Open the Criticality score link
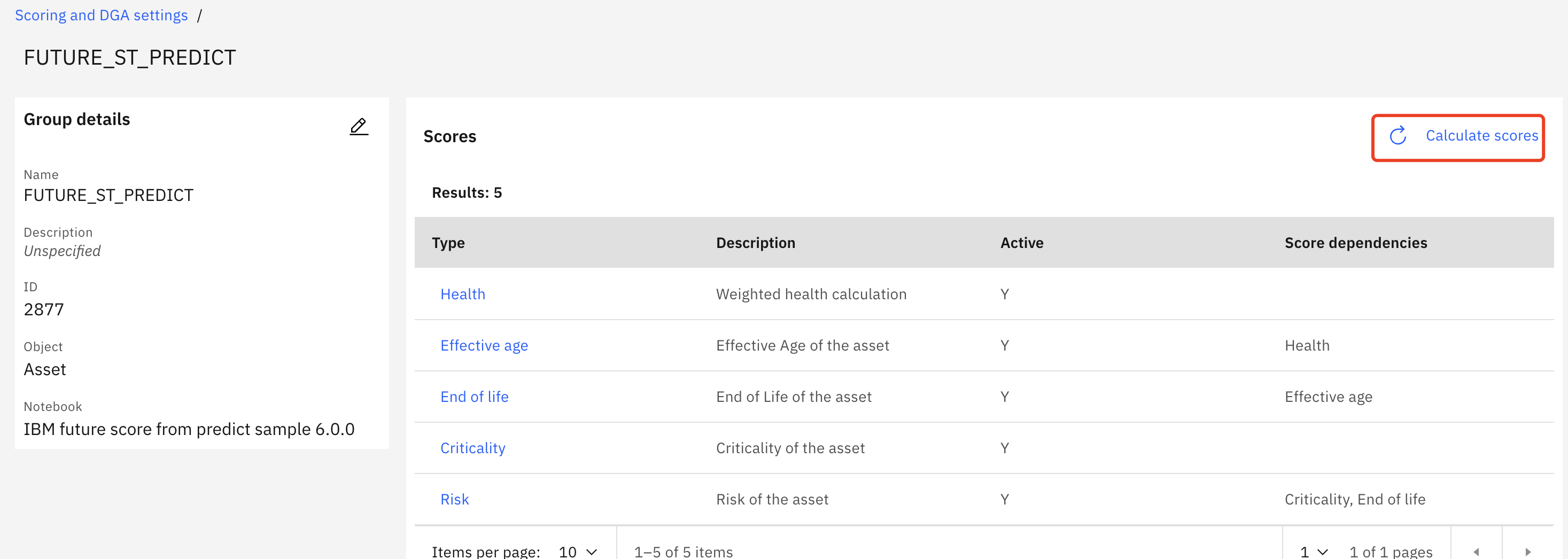 (472, 447)
